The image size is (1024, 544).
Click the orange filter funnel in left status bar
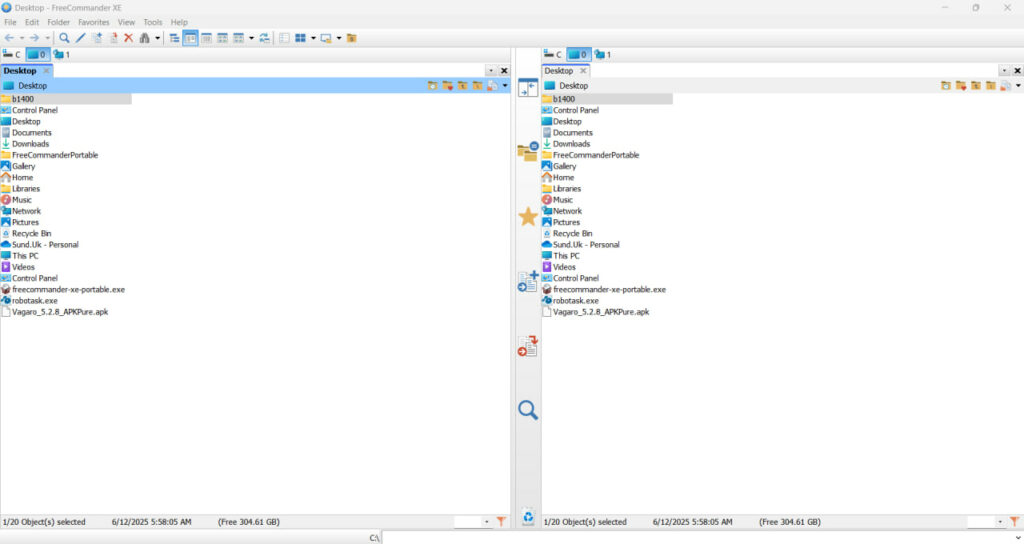pyautogui.click(x=501, y=521)
